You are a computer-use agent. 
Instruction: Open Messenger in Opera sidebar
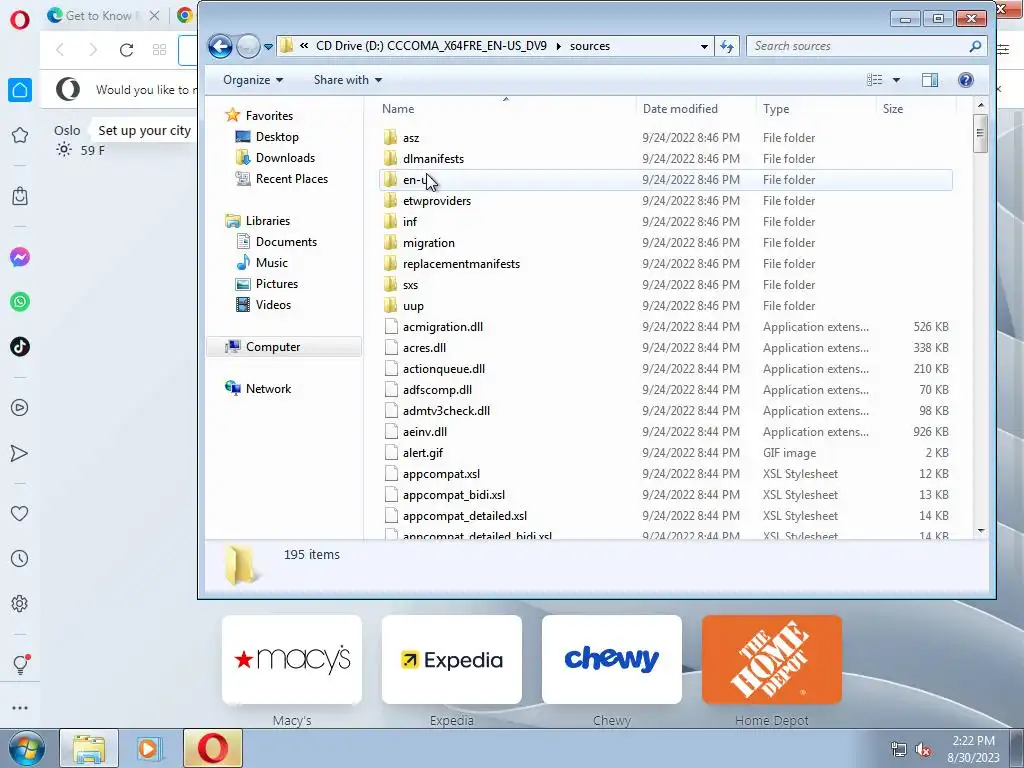20,257
